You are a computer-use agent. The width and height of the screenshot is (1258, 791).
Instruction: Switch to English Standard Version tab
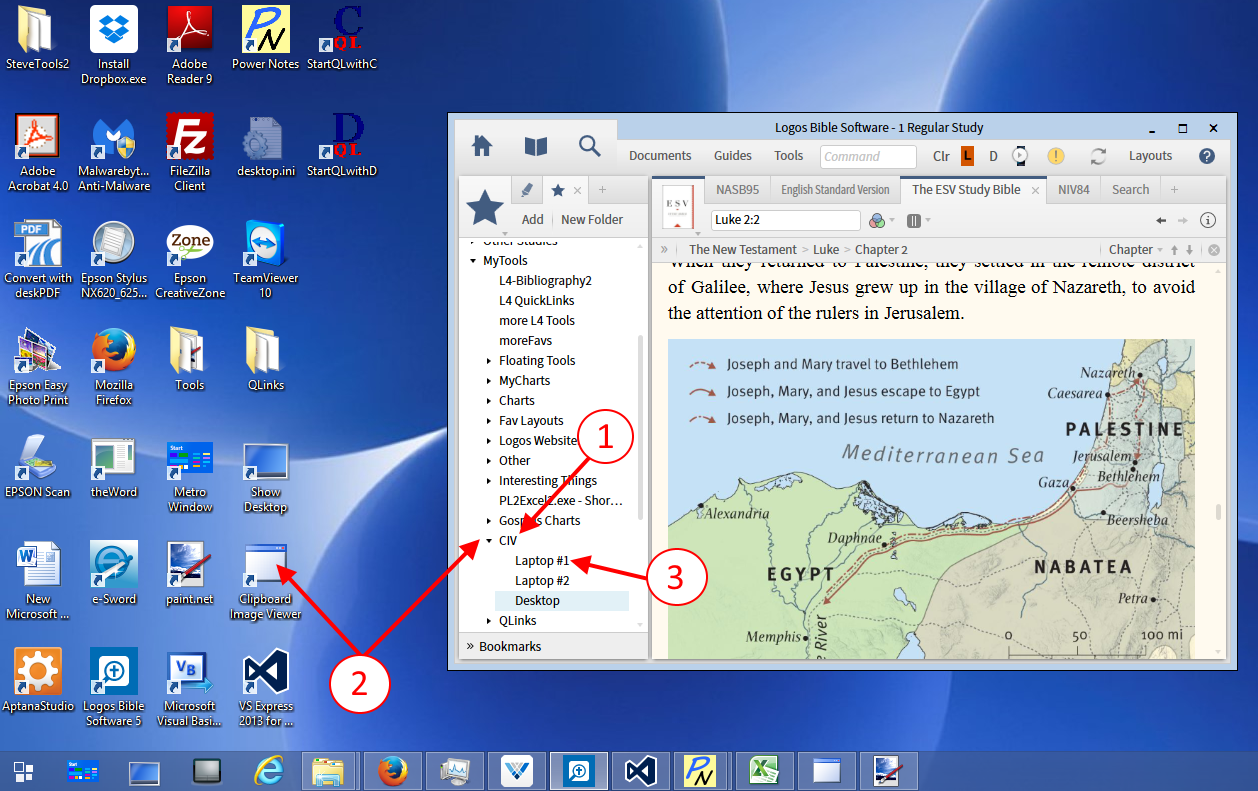pos(835,189)
